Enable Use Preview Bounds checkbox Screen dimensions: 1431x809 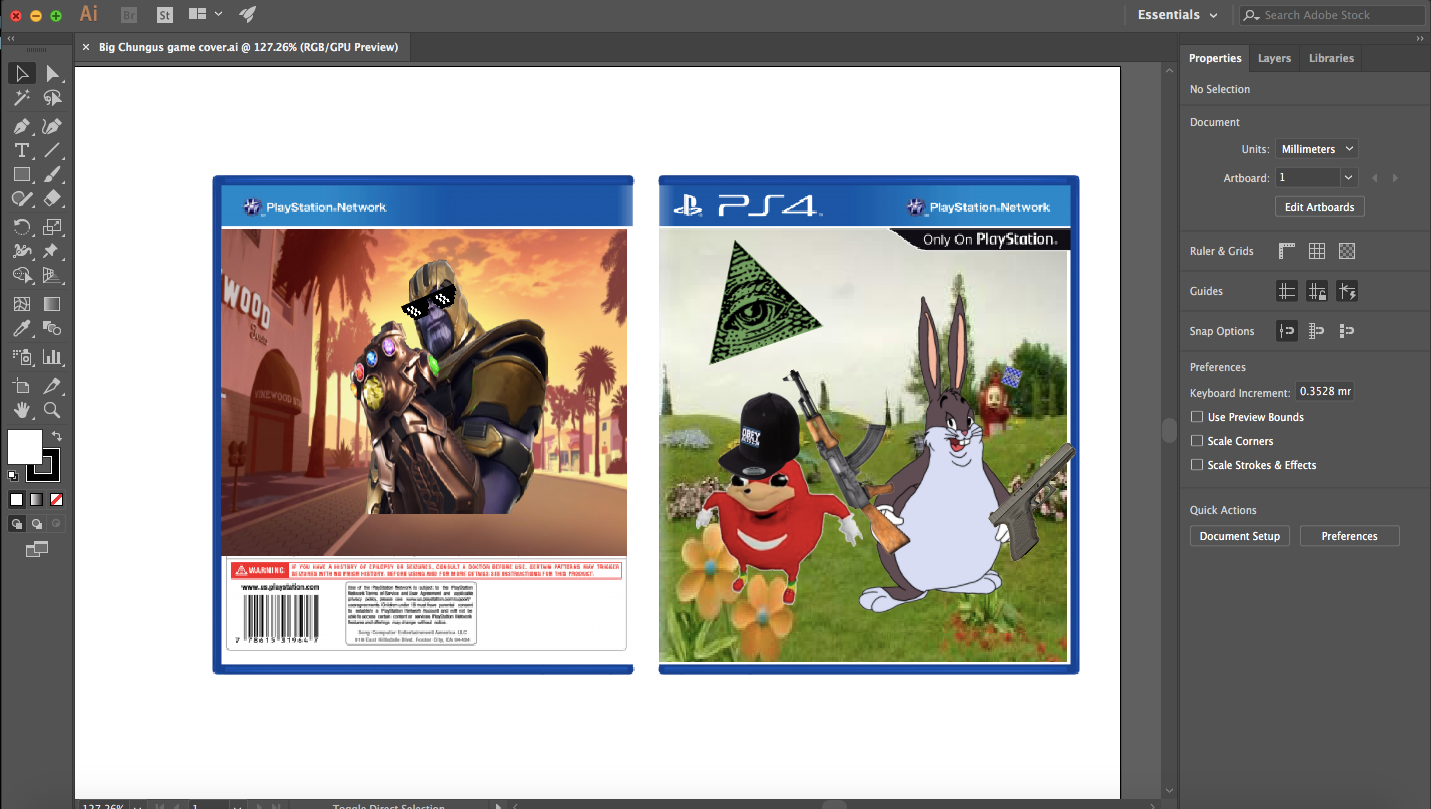coord(1197,417)
